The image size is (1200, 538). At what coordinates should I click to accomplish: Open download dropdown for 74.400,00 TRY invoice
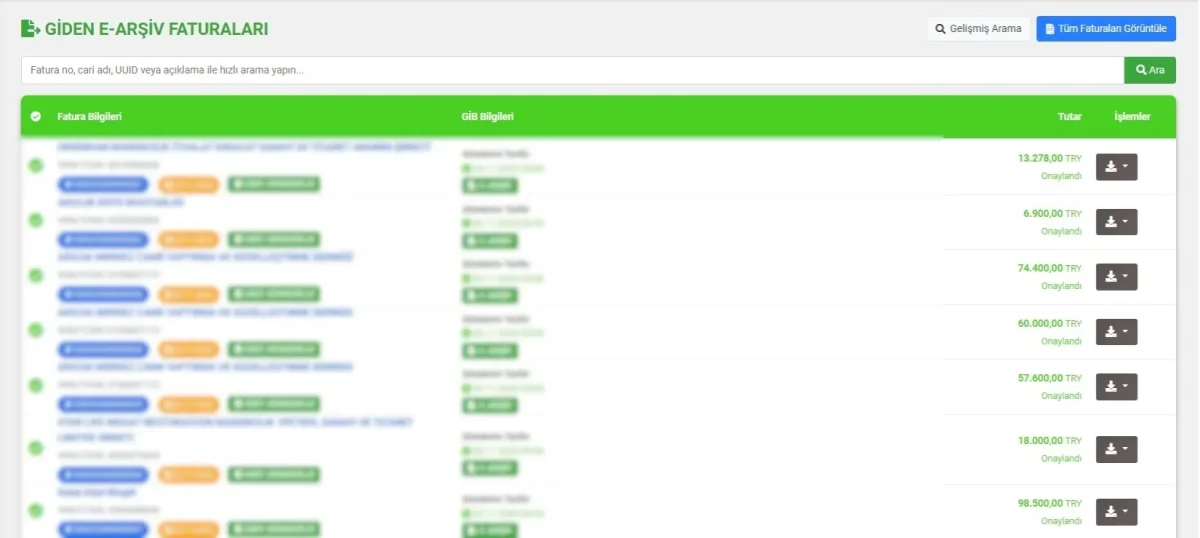point(1116,277)
